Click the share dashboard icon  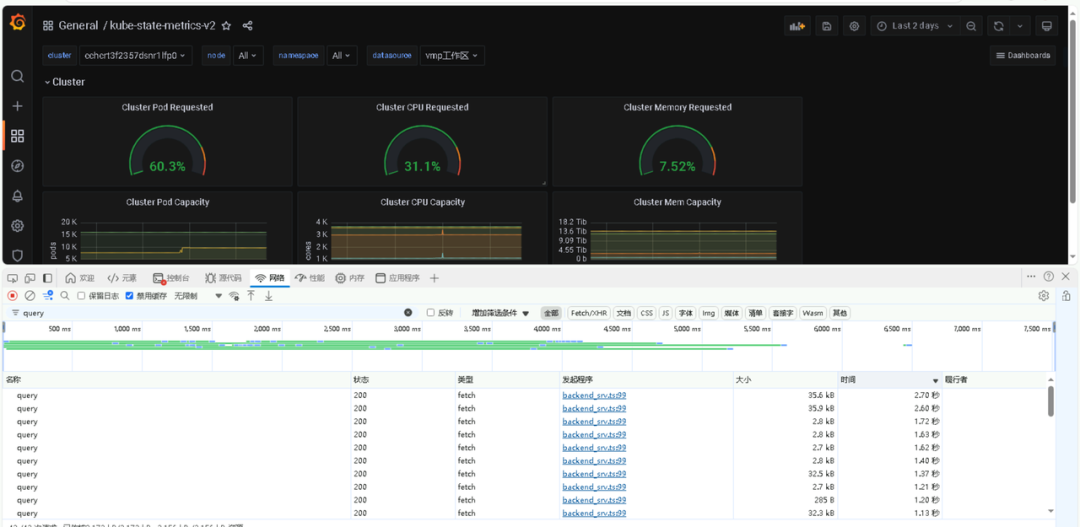(x=248, y=26)
